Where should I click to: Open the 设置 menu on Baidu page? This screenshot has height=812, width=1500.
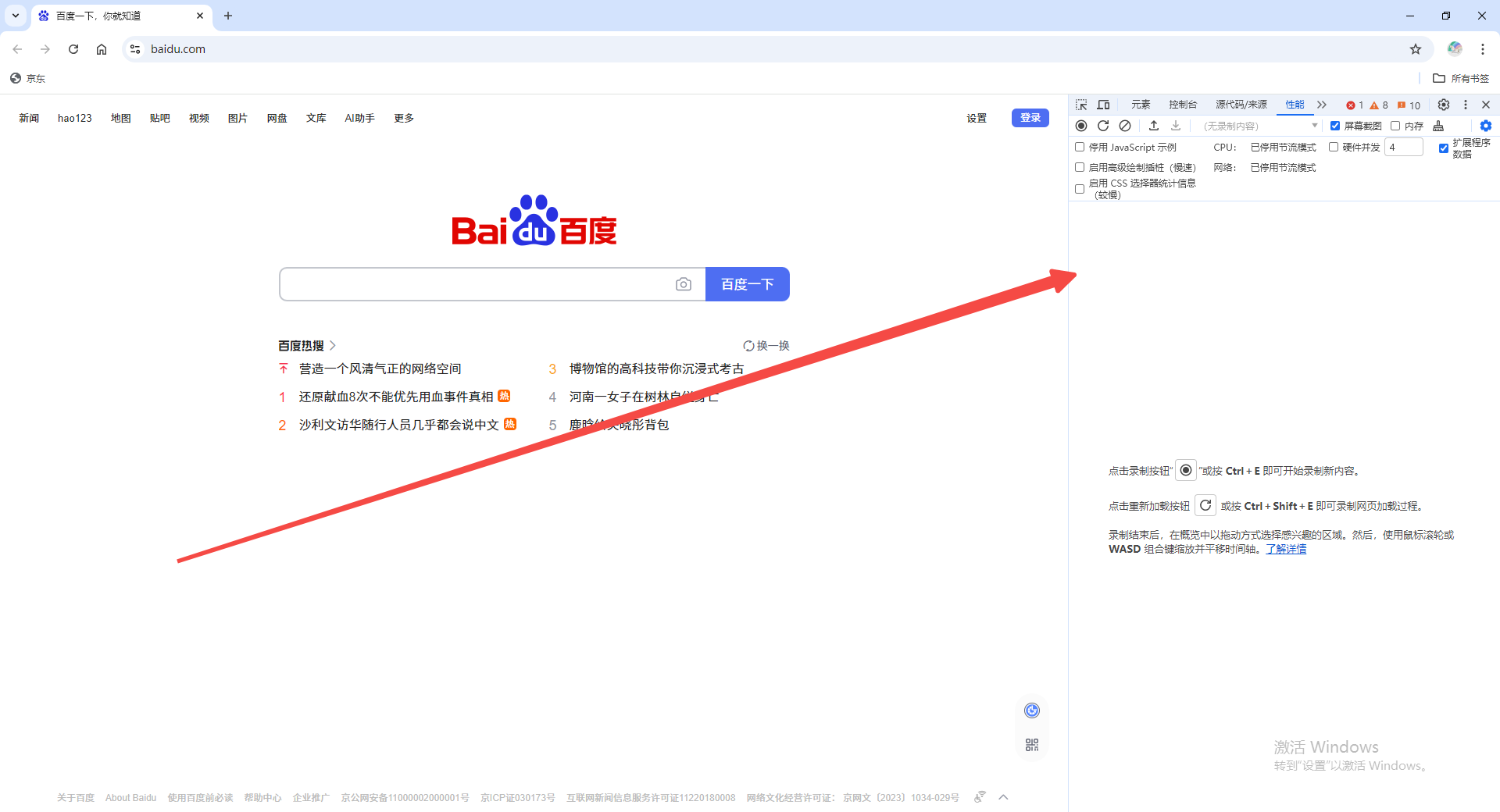pyautogui.click(x=977, y=118)
